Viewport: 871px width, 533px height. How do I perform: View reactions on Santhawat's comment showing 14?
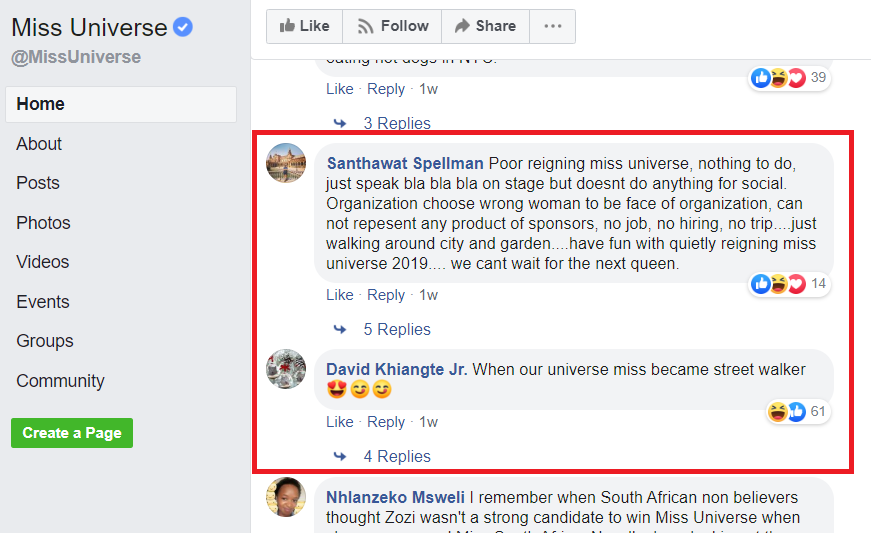tap(790, 284)
